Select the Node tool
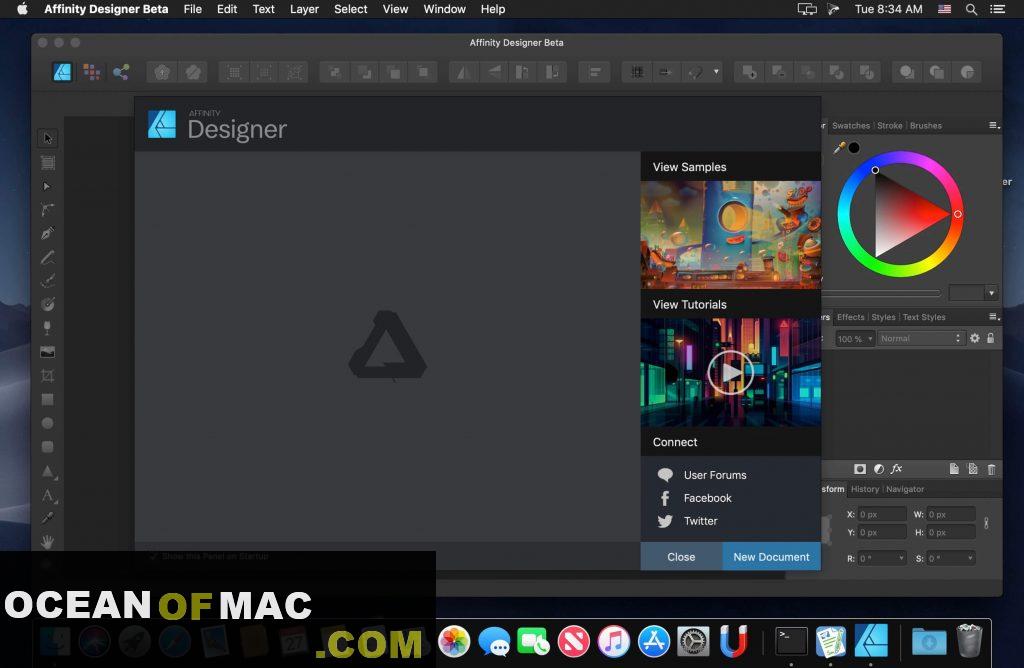The image size is (1024, 668). [x=47, y=186]
